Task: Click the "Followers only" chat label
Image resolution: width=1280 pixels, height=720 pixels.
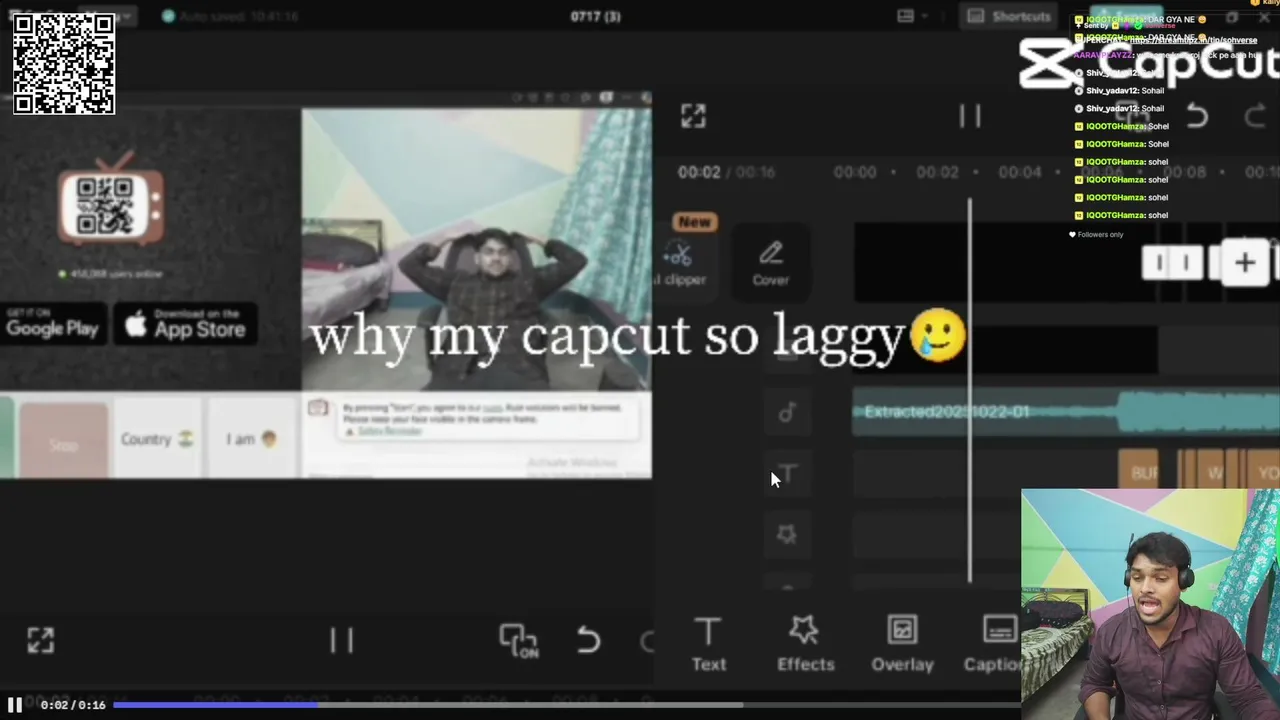Action: 1096,235
